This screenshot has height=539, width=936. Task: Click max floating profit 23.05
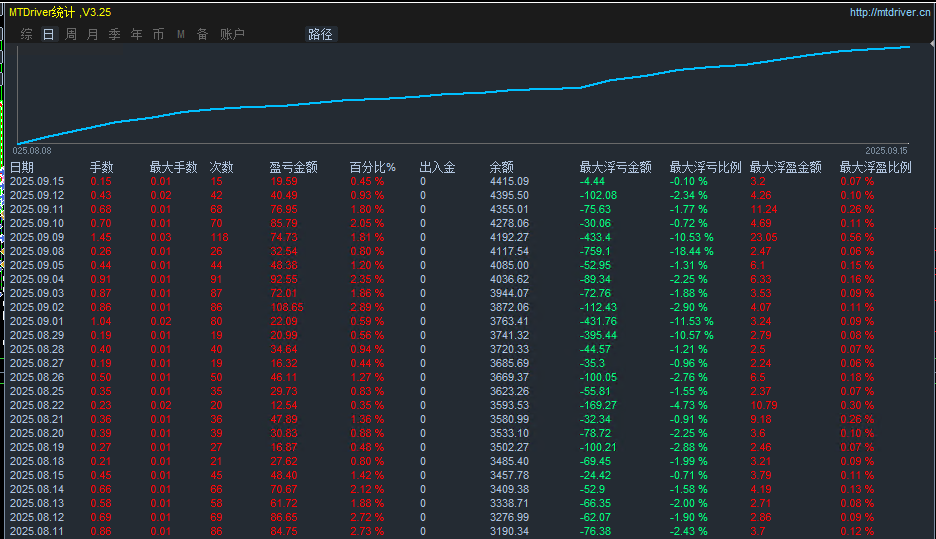[x=764, y=237]
